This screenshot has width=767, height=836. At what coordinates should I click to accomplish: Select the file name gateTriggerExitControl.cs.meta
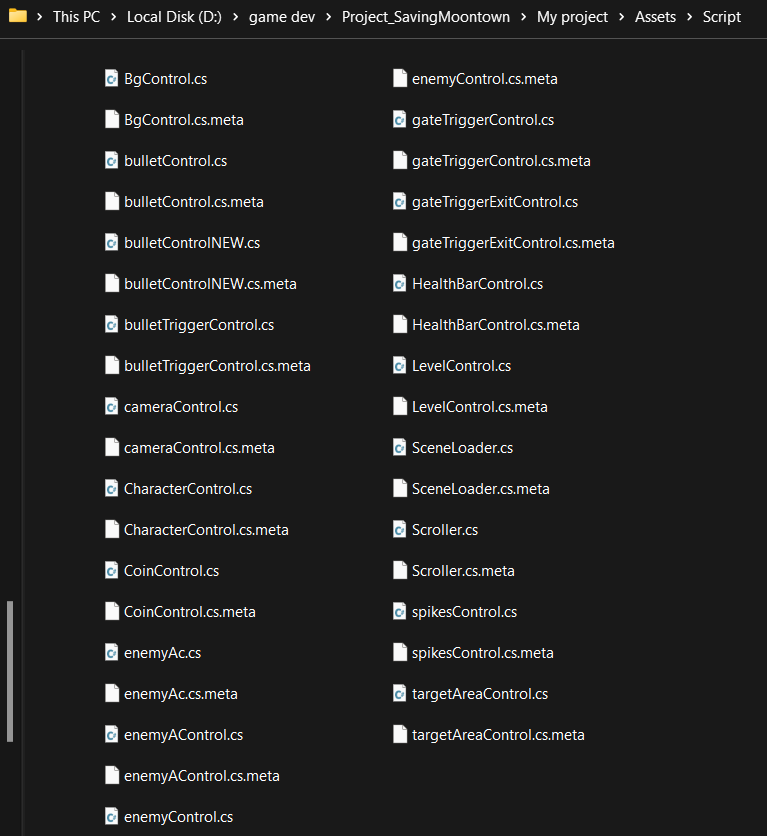click(513, 243)
